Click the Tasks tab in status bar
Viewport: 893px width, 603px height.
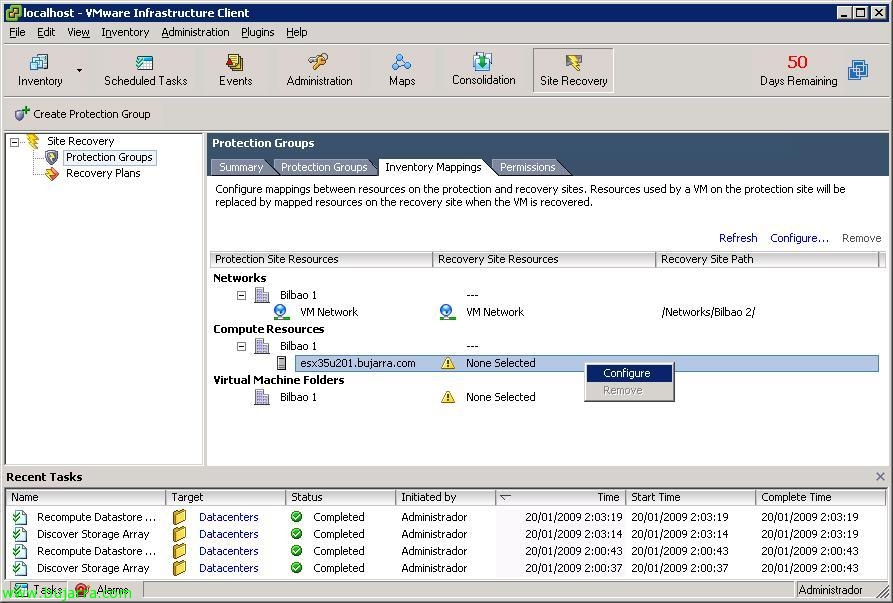(38, 590)
